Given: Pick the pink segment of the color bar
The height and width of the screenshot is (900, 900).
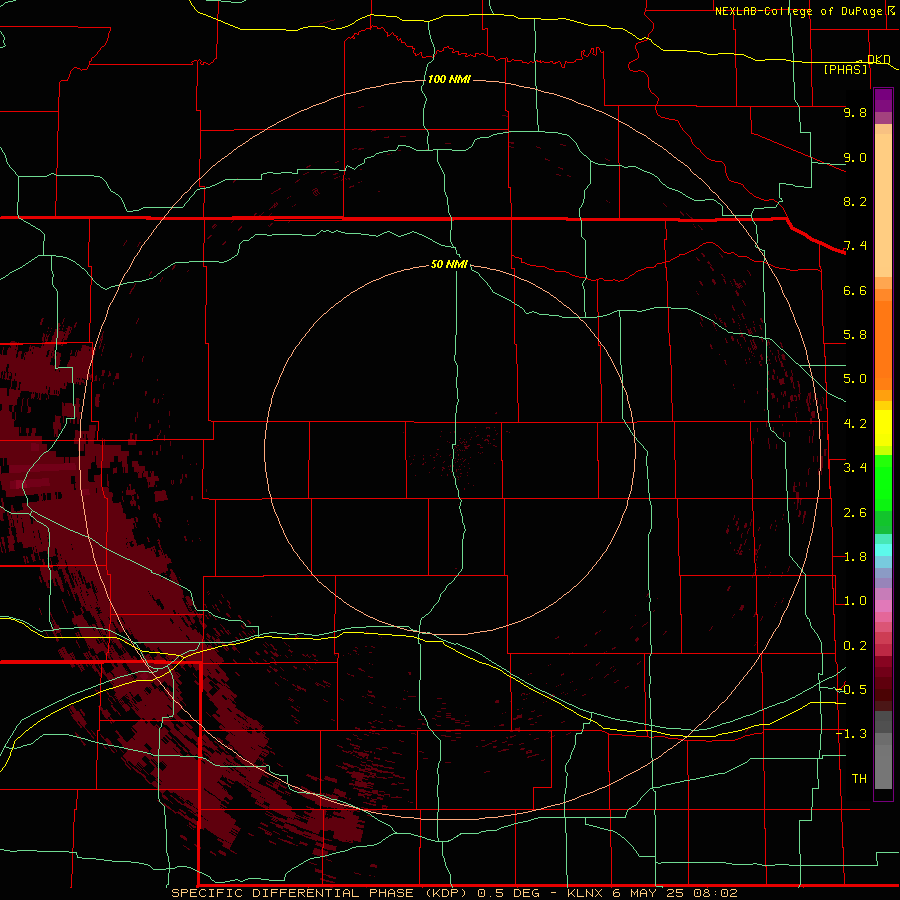Looking at the screenshot, I should pyautogui.click(x=883, y=606).
